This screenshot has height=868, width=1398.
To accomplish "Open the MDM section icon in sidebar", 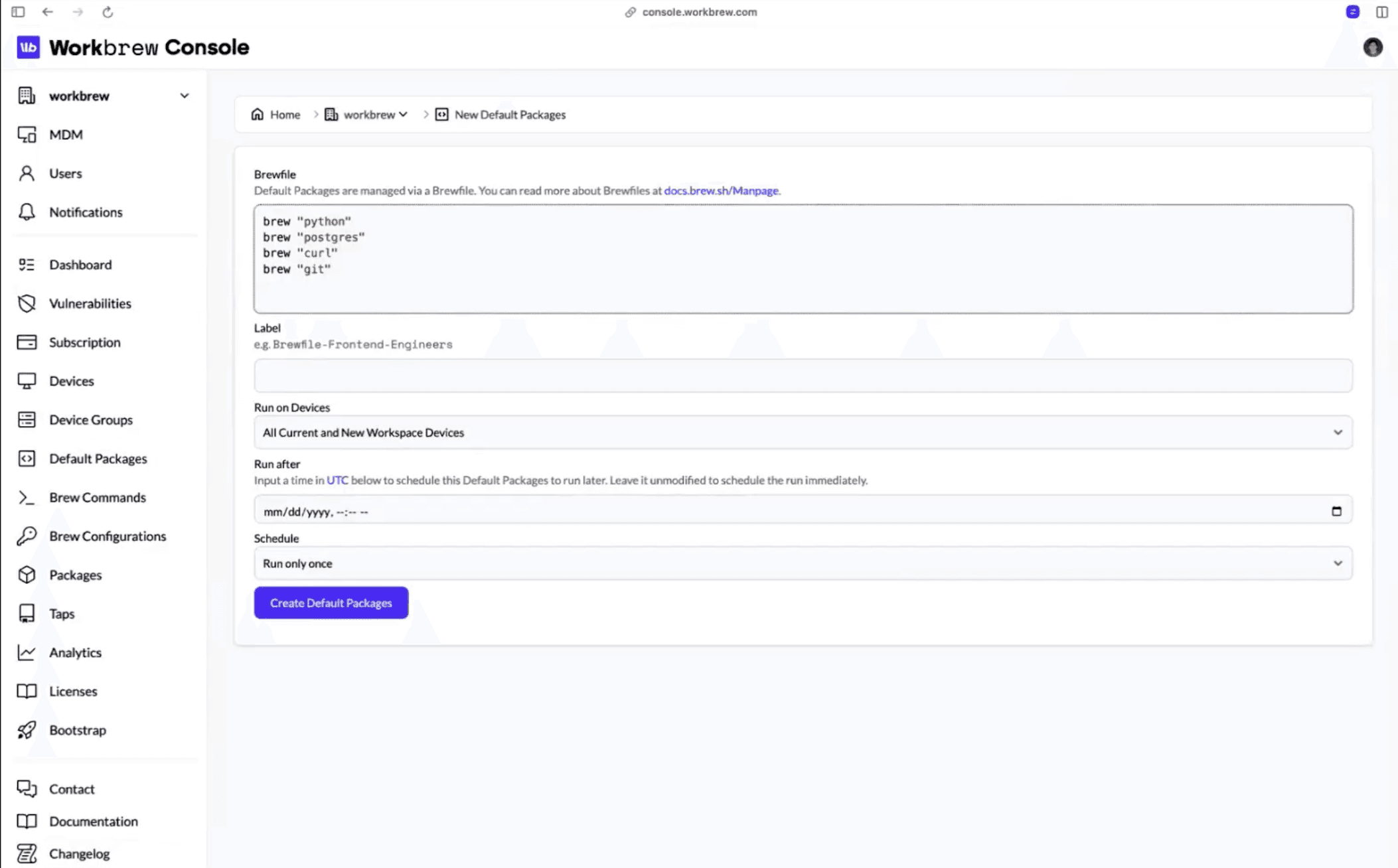I will click(27, 135).
